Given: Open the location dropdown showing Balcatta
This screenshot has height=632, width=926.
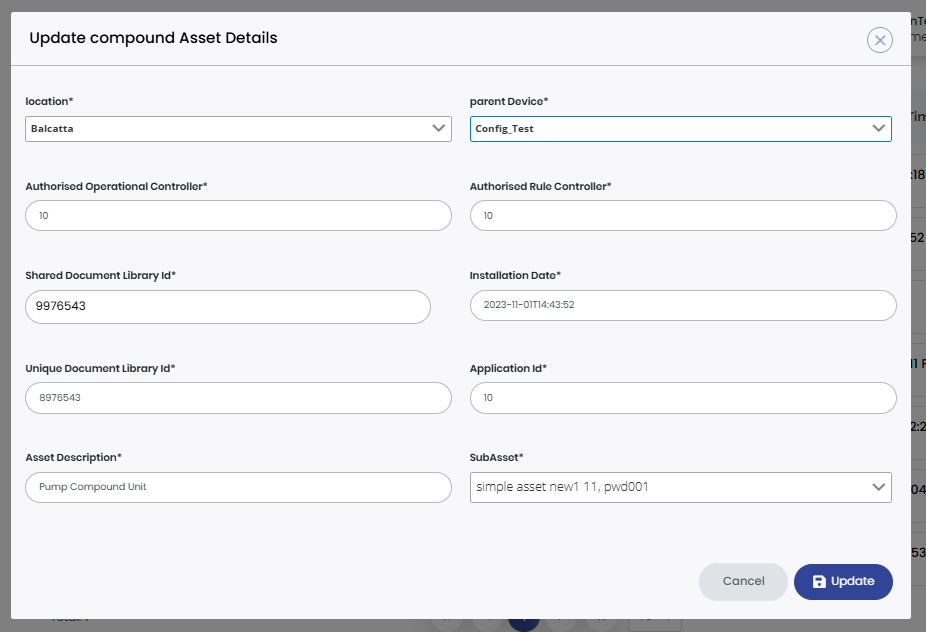Looking at the screenshot, I should coord(237,128).
